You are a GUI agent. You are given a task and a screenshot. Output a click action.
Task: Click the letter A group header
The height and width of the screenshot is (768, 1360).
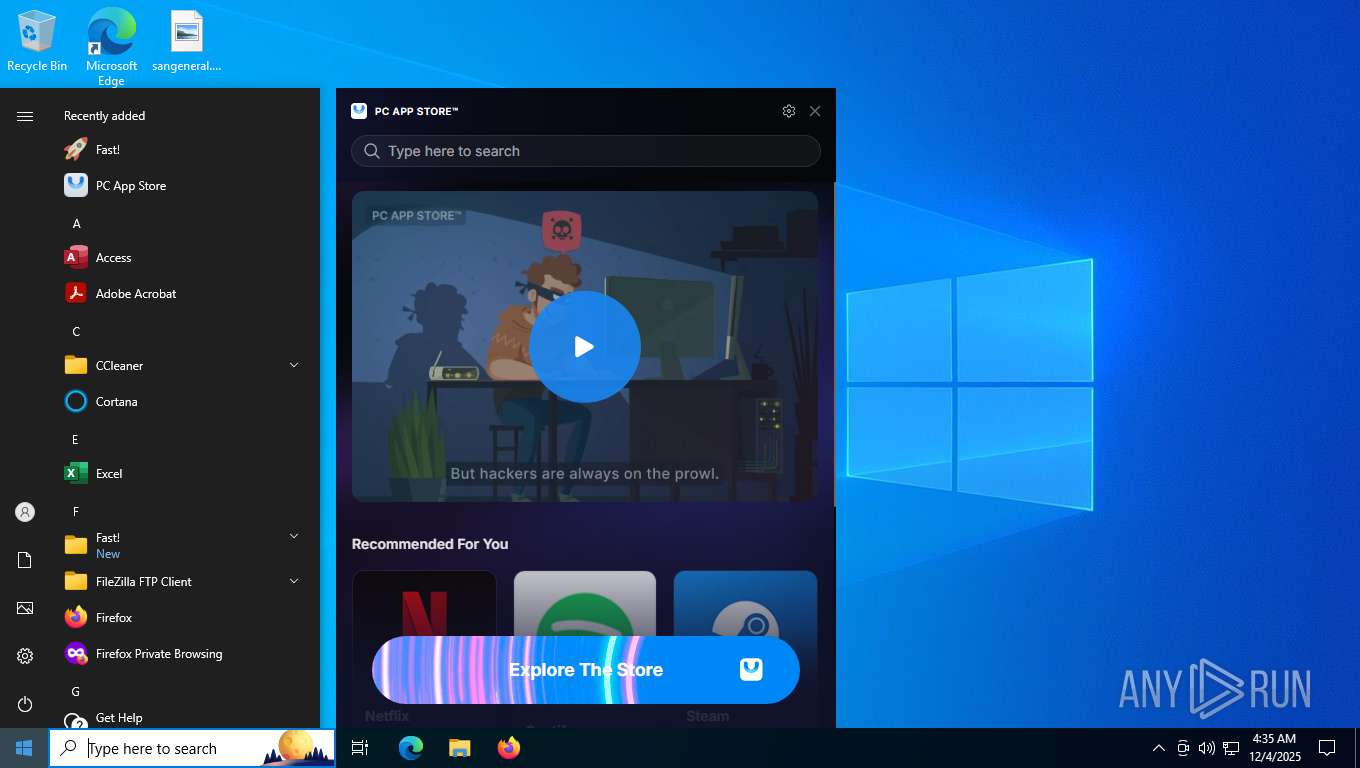76,224
